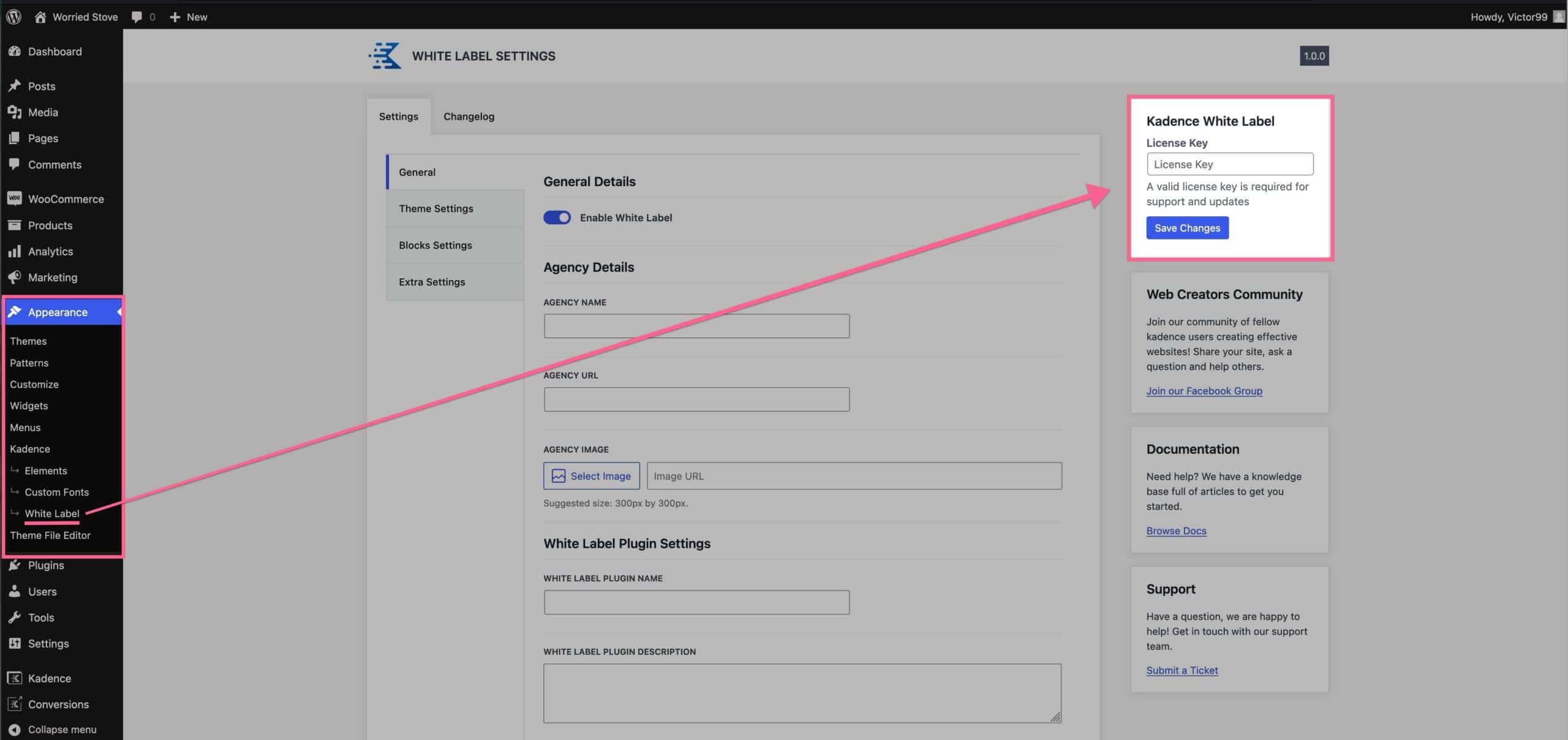The width and height of the screenshot is (1568, 740).
Task: Open the Theme Settings section
Action: [455, 208]
